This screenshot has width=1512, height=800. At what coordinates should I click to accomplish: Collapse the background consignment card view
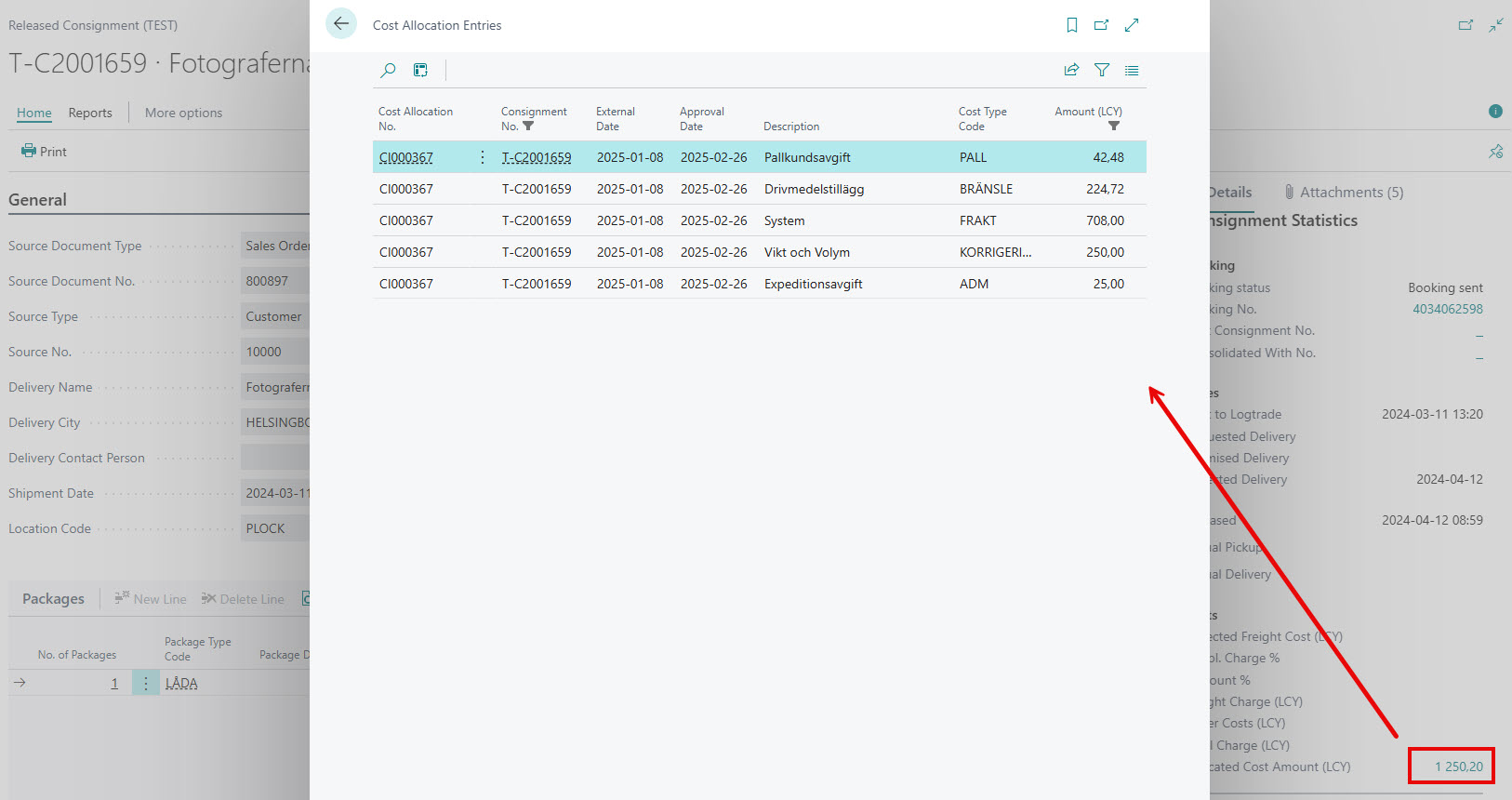[1495, 25]
